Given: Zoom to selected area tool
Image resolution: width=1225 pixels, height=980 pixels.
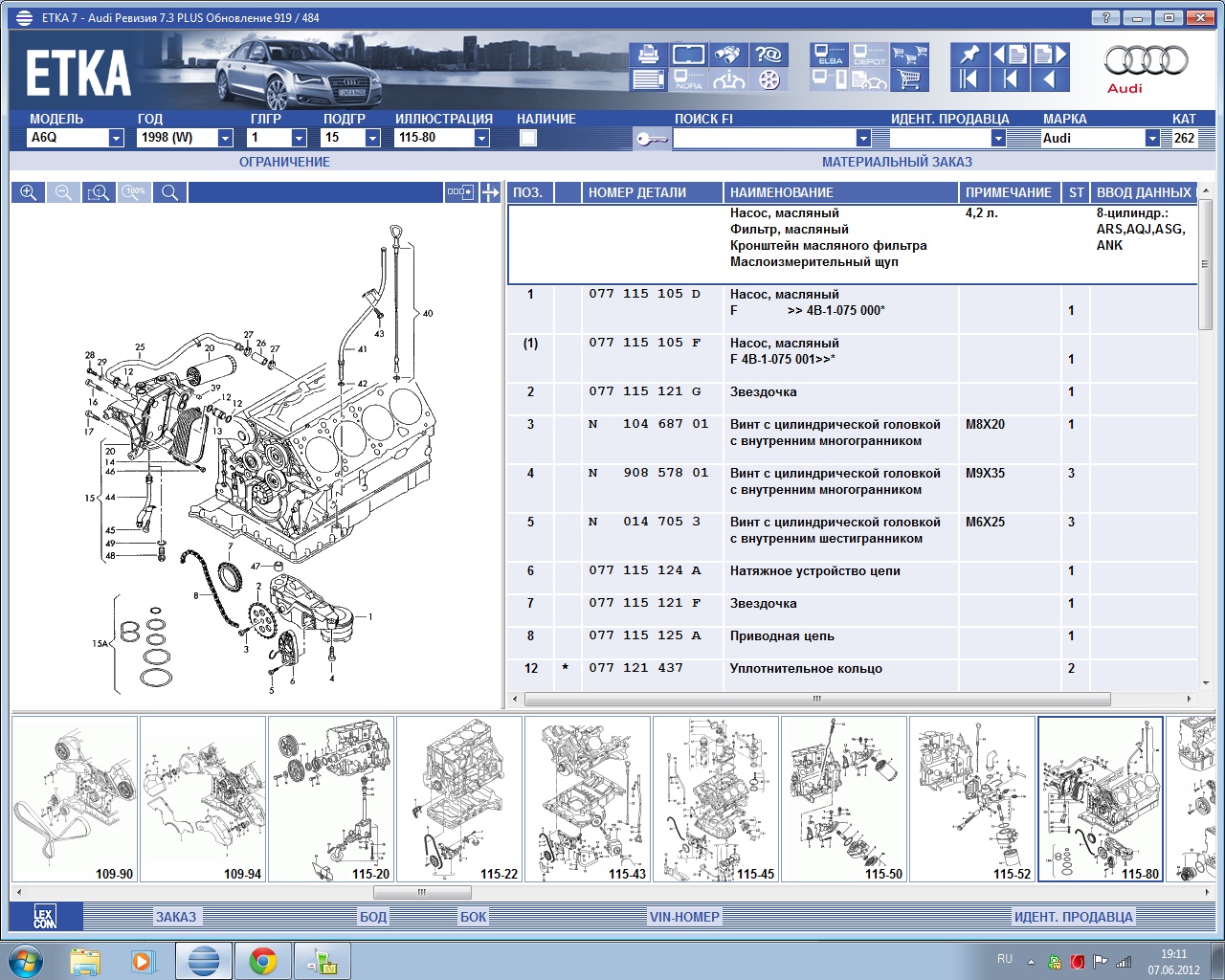Looking at the screenshot, I should click(99, 192).
